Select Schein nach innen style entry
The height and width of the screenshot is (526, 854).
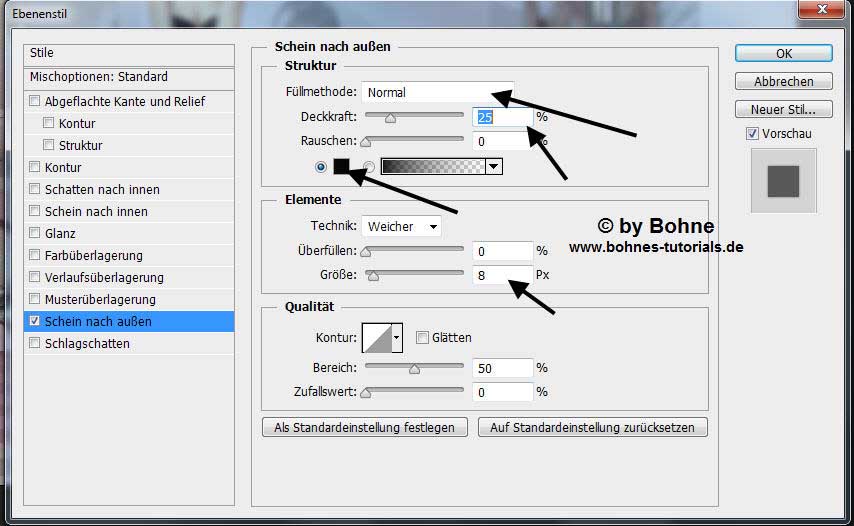(x=96, y=211)
